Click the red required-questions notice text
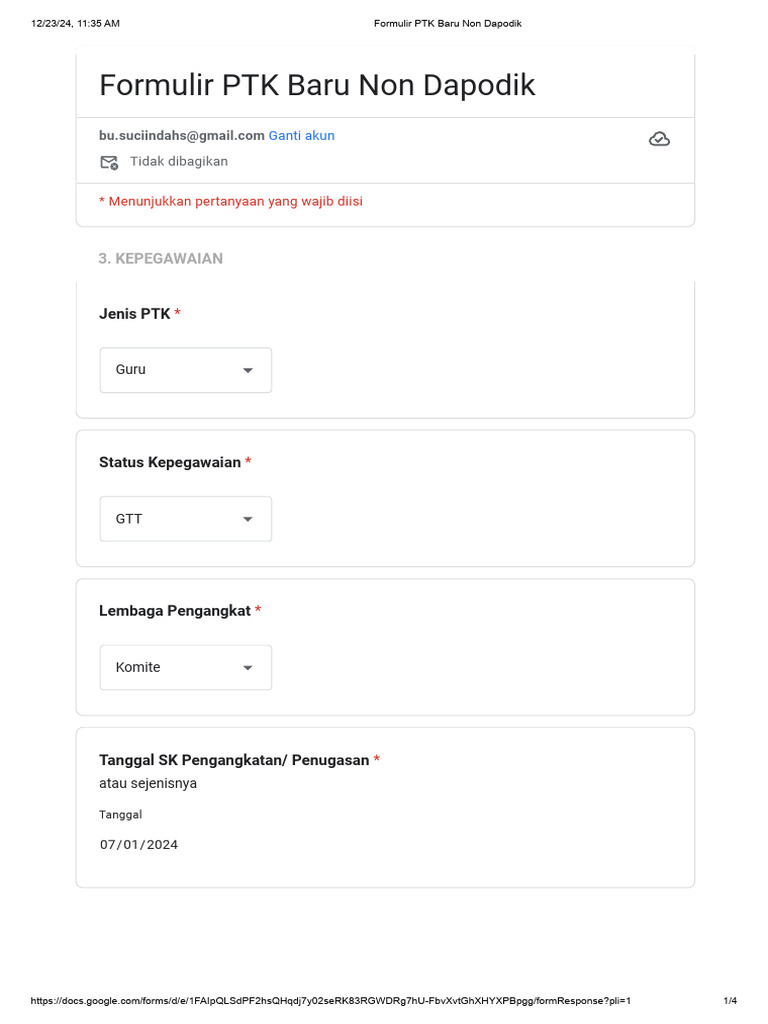Screen dimensions: 768x1024 point(231,201)
